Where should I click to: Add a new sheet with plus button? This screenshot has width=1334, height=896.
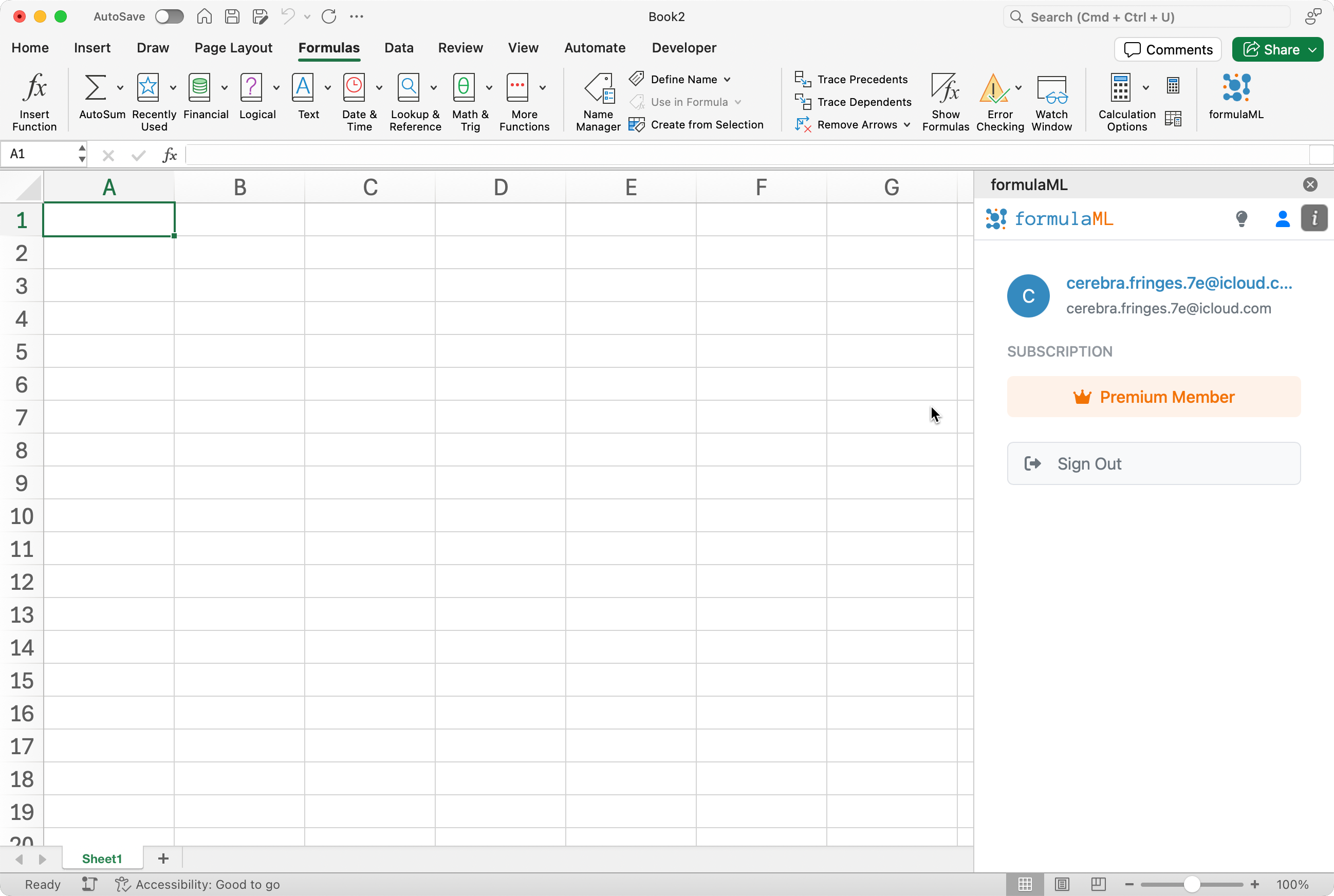pyautogui.click(x=163, y=858)
